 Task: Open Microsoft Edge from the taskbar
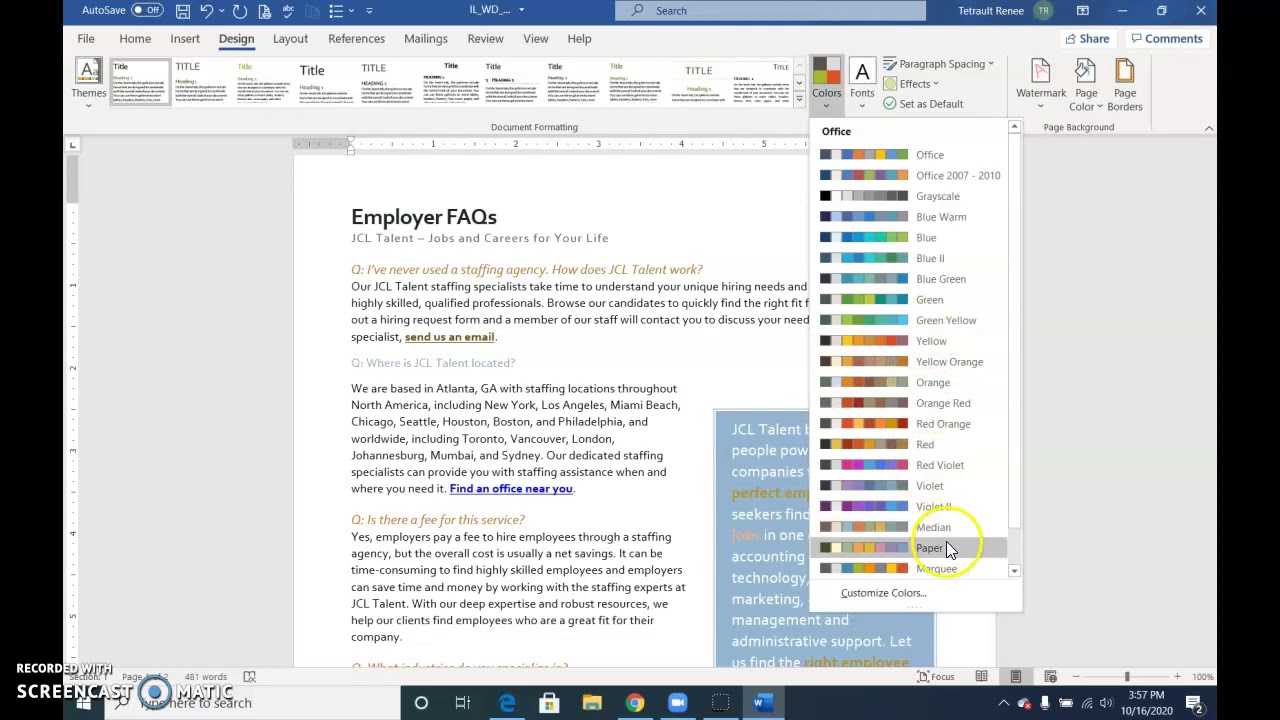(x=507, y=703)
